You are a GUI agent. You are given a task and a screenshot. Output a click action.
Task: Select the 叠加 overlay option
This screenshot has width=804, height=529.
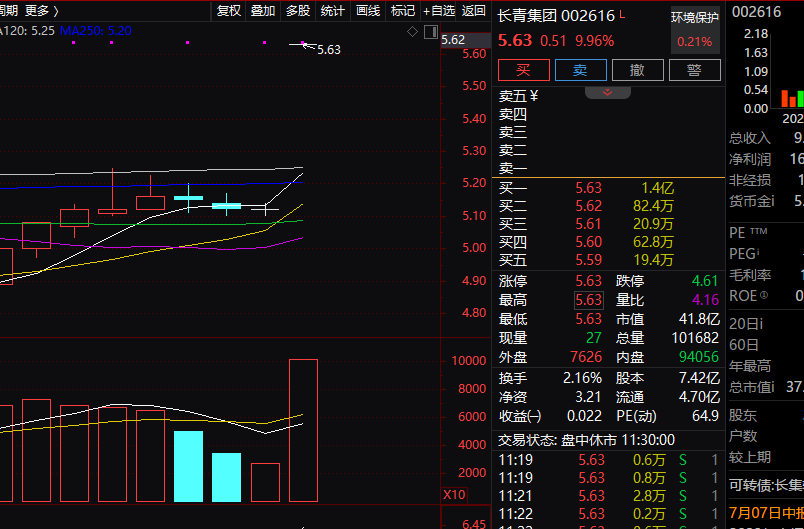(x=263, y=10)
